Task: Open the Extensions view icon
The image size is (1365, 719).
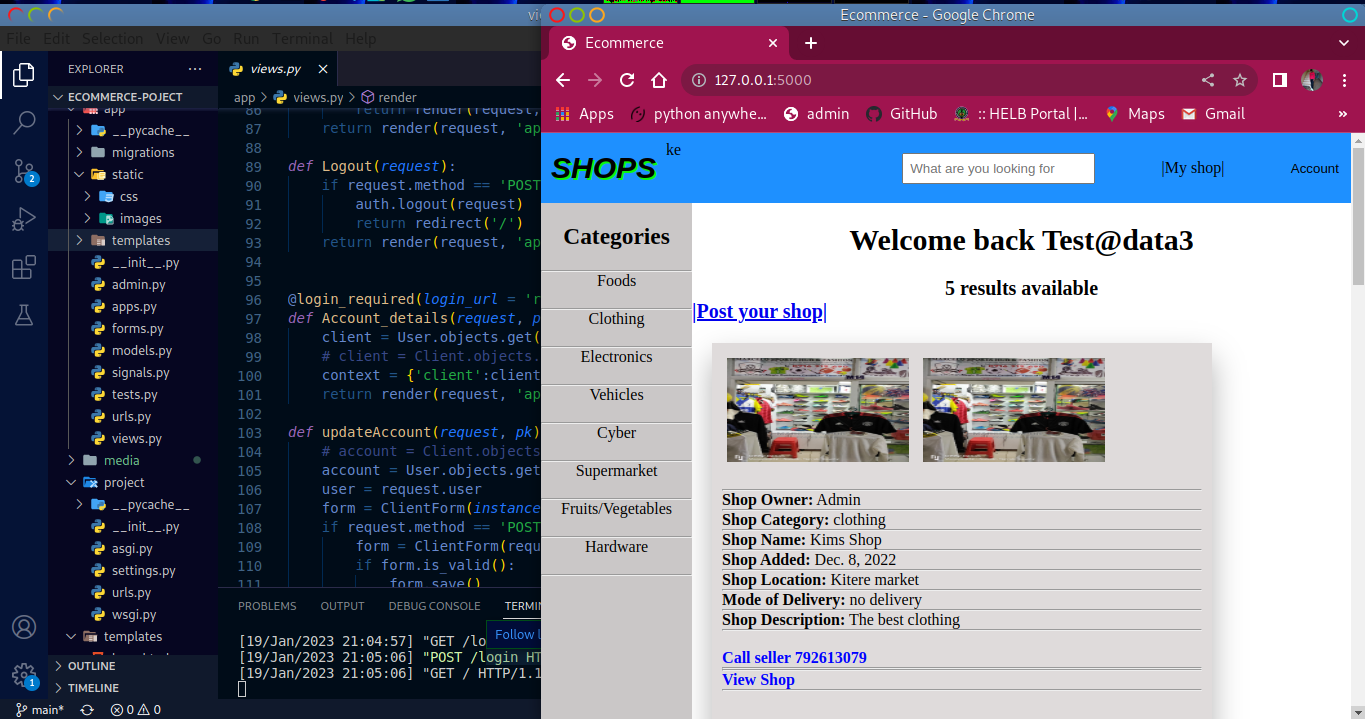Action: (24, 267)
